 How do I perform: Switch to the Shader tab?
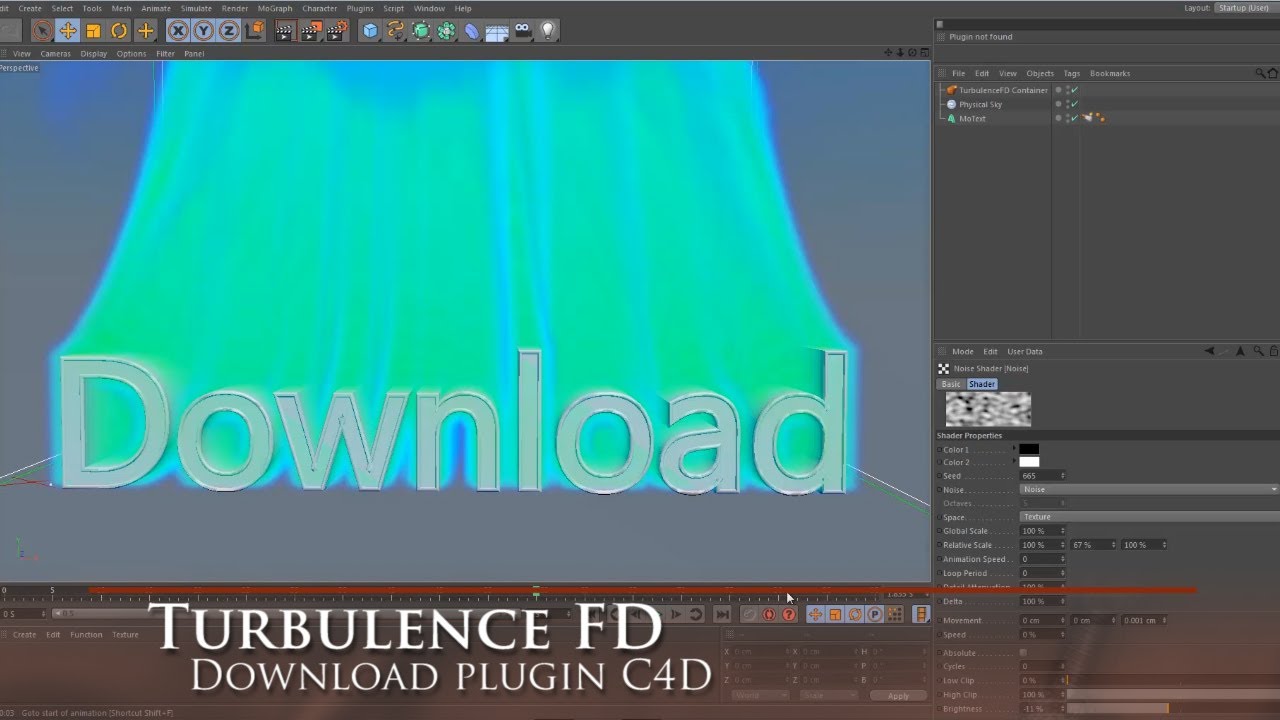point(982,384)
